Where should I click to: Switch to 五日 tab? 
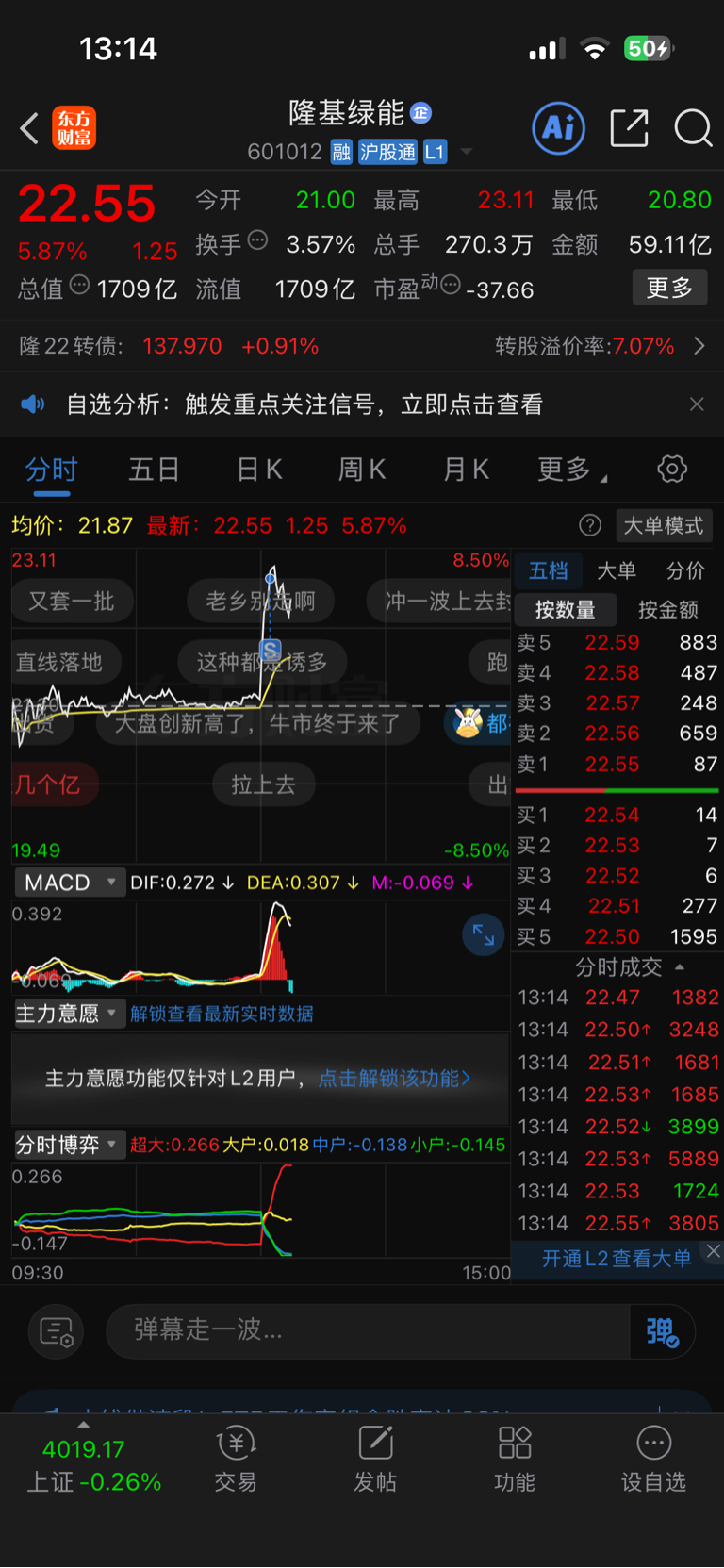click(x=154, y=469)
